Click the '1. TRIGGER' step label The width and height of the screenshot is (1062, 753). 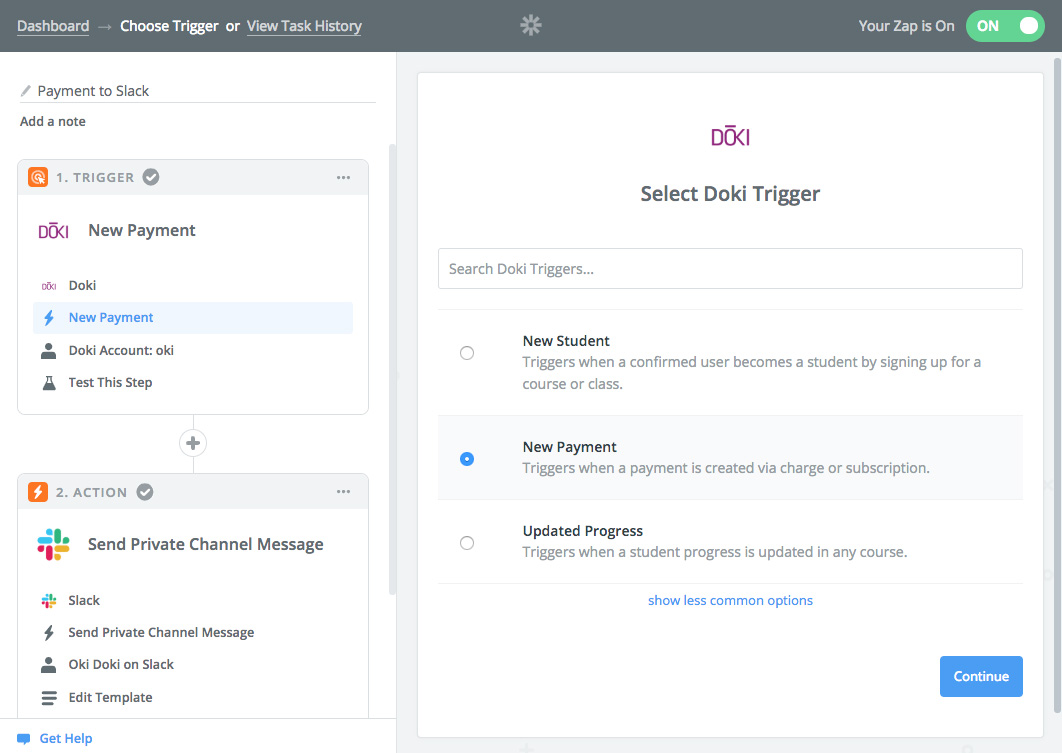point(95,177)
